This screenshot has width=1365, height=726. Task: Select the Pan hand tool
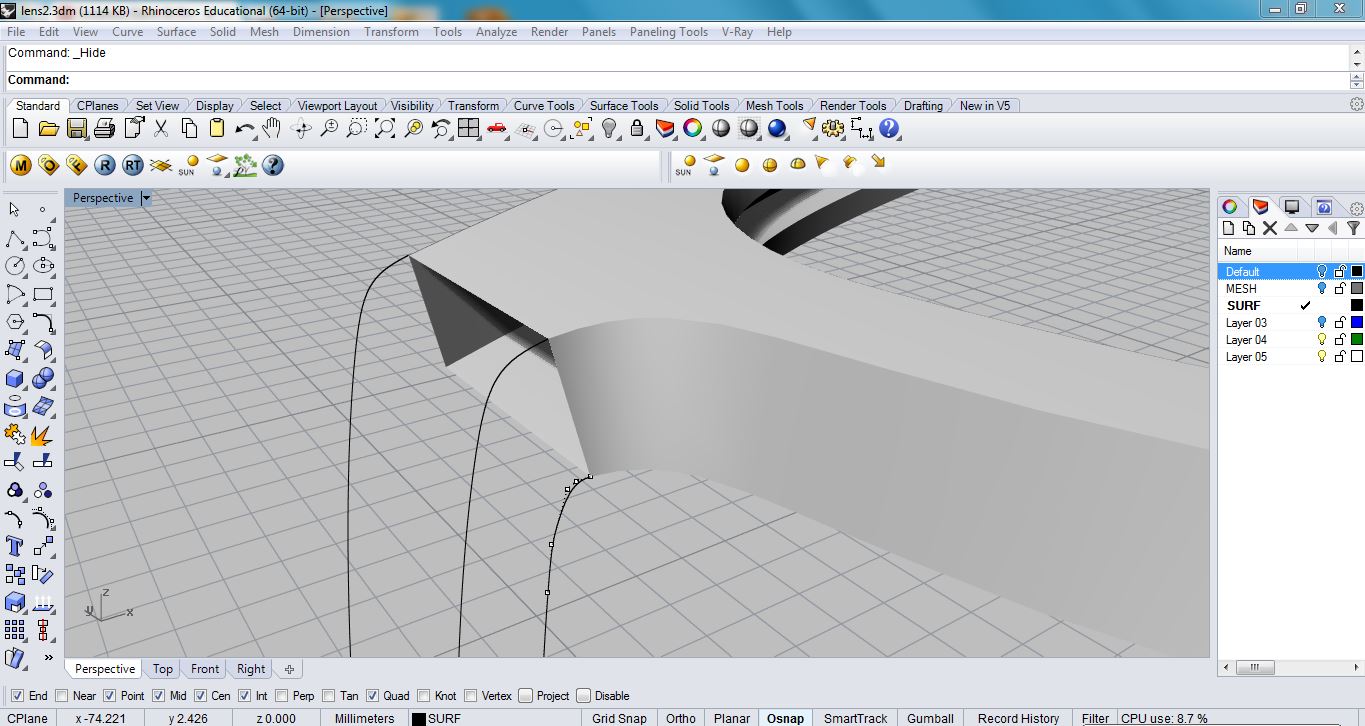tap(272, 128)
